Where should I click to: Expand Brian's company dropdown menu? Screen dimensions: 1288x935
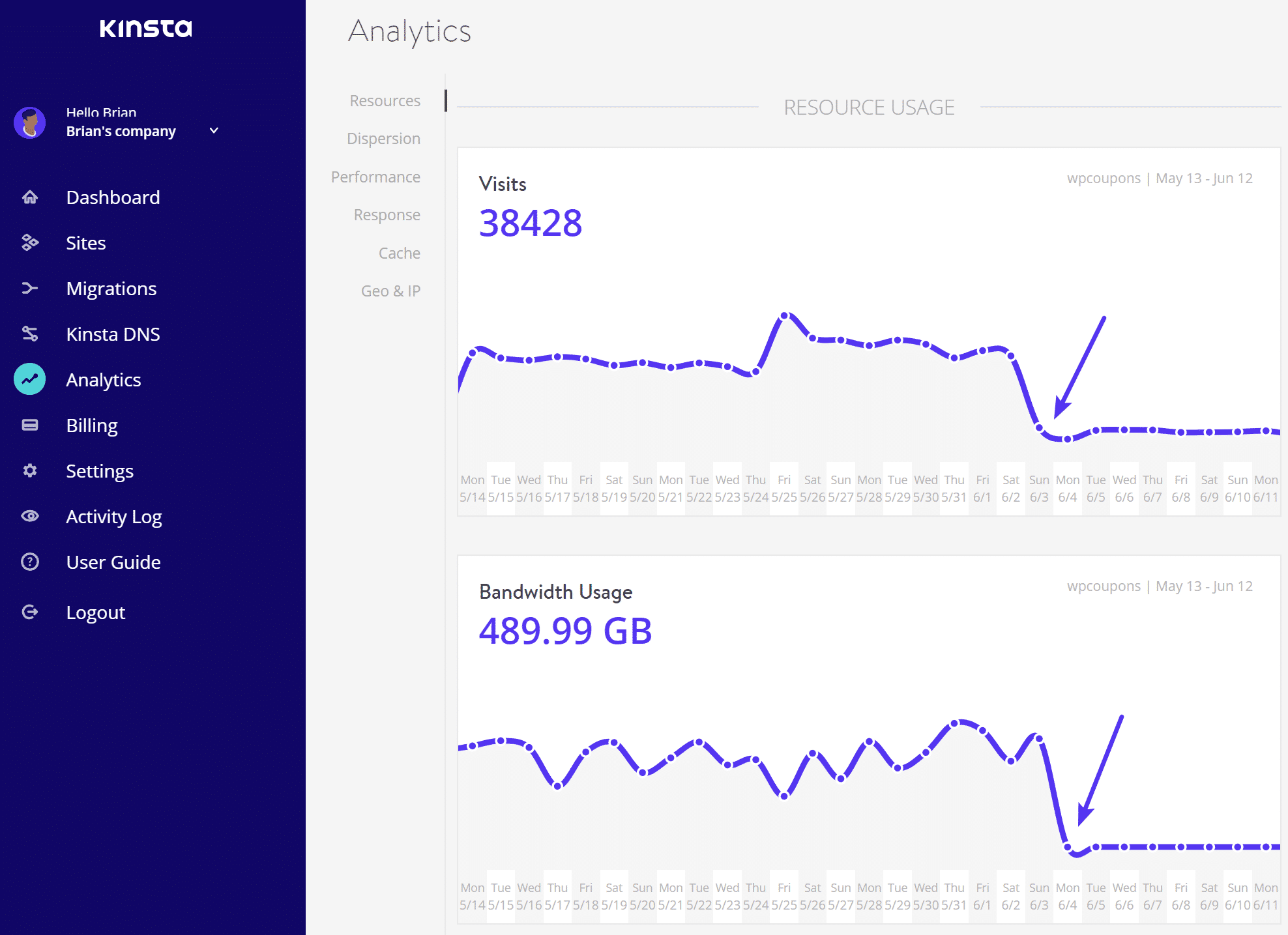pyautogui.click(x=213, y=130)
